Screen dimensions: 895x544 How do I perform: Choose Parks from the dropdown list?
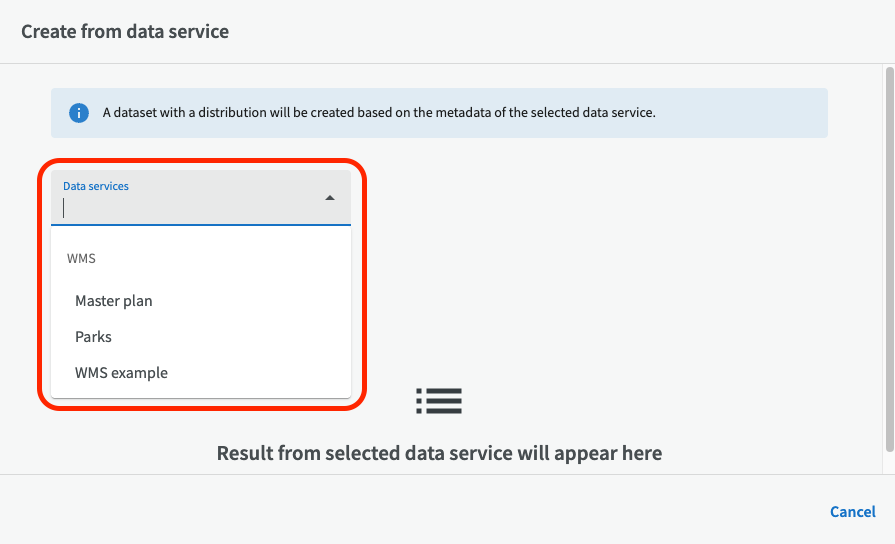[93, 337]
